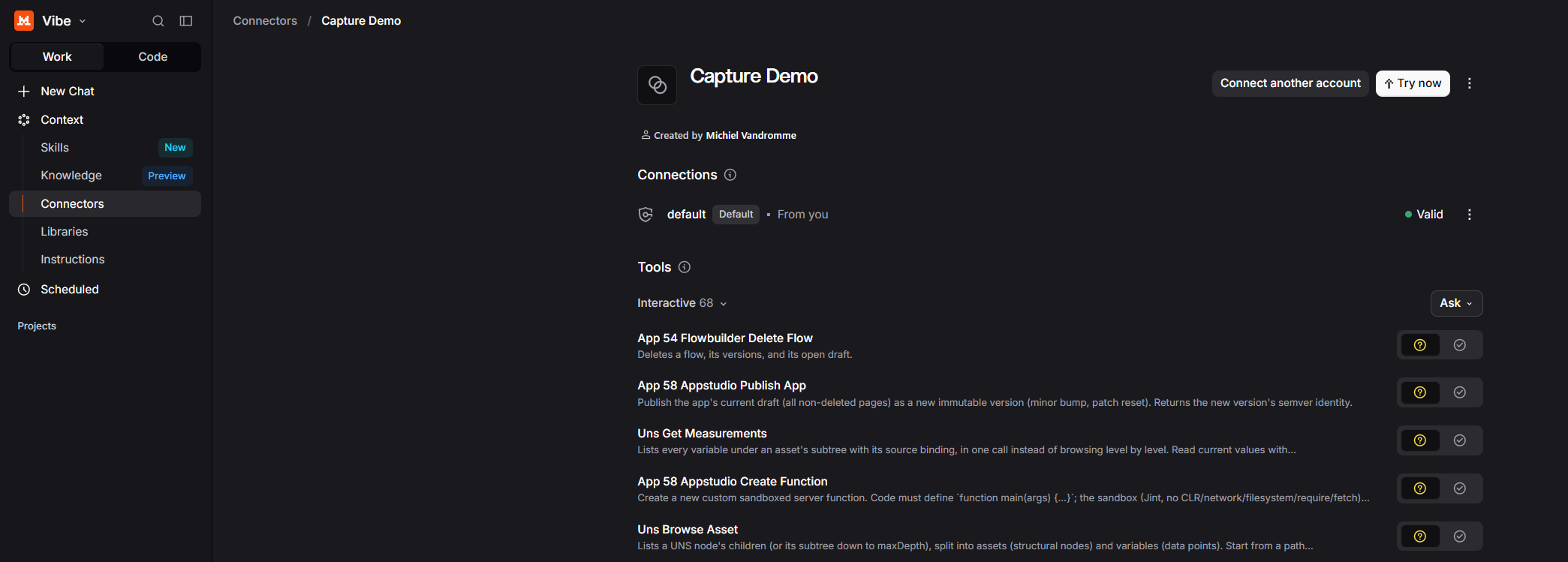Click the shield icon next to default connection
This screenshot has height=562, width=1568.
coord(646,215)
